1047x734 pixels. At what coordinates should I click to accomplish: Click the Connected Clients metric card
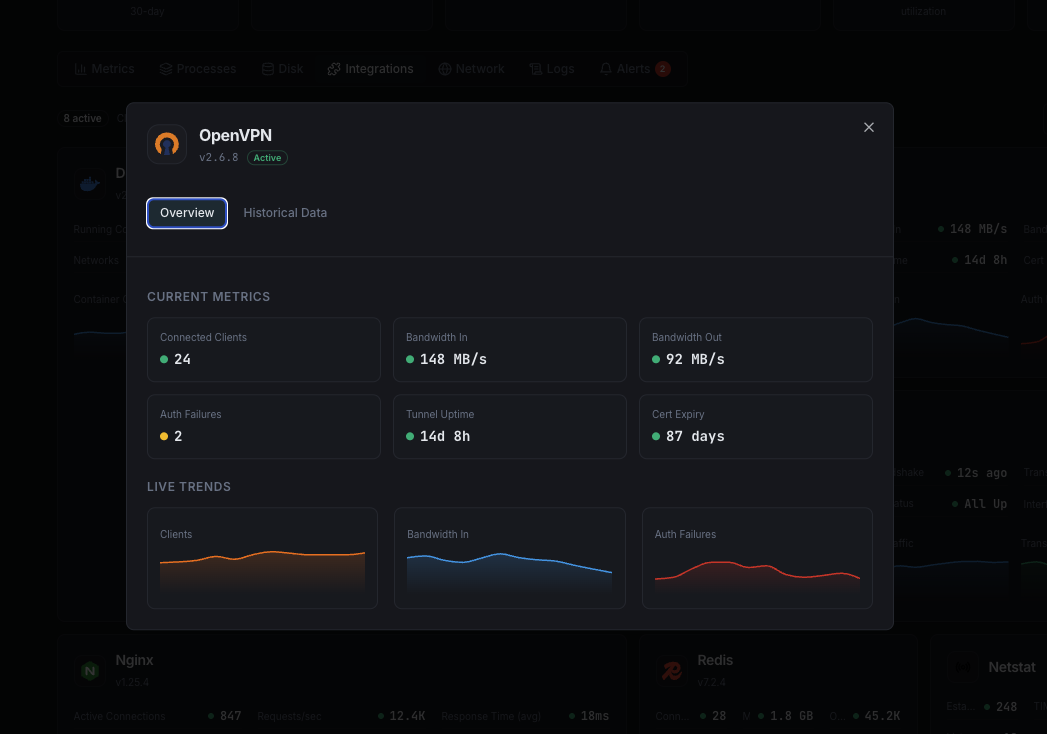(x=263, y=350)
